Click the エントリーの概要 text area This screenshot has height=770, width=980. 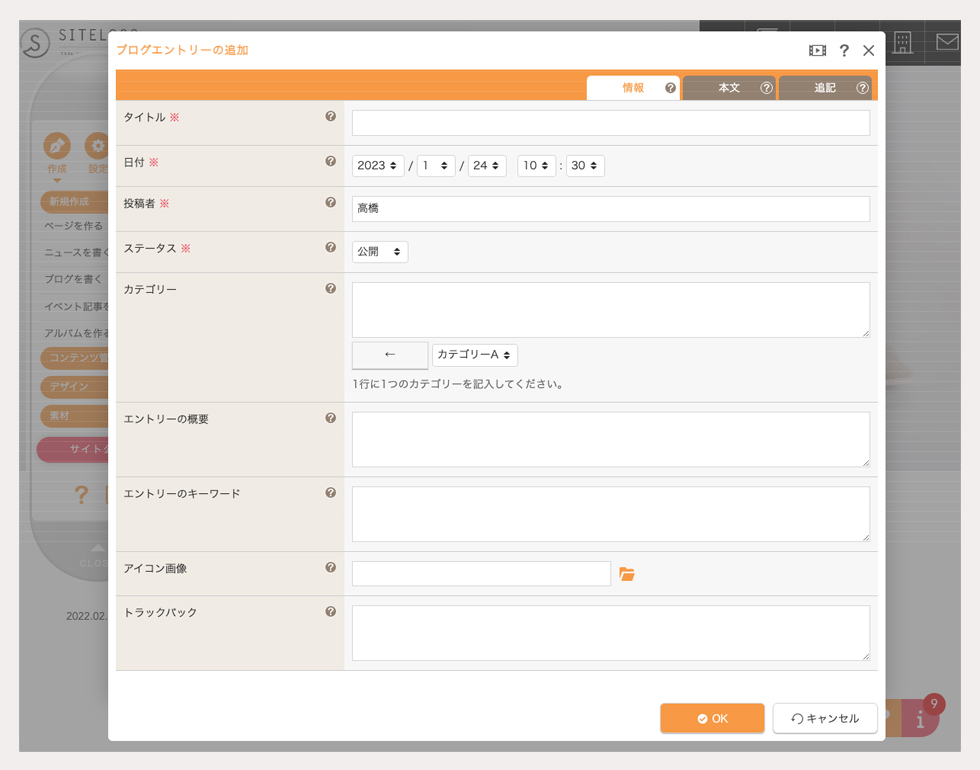(611, 439)
